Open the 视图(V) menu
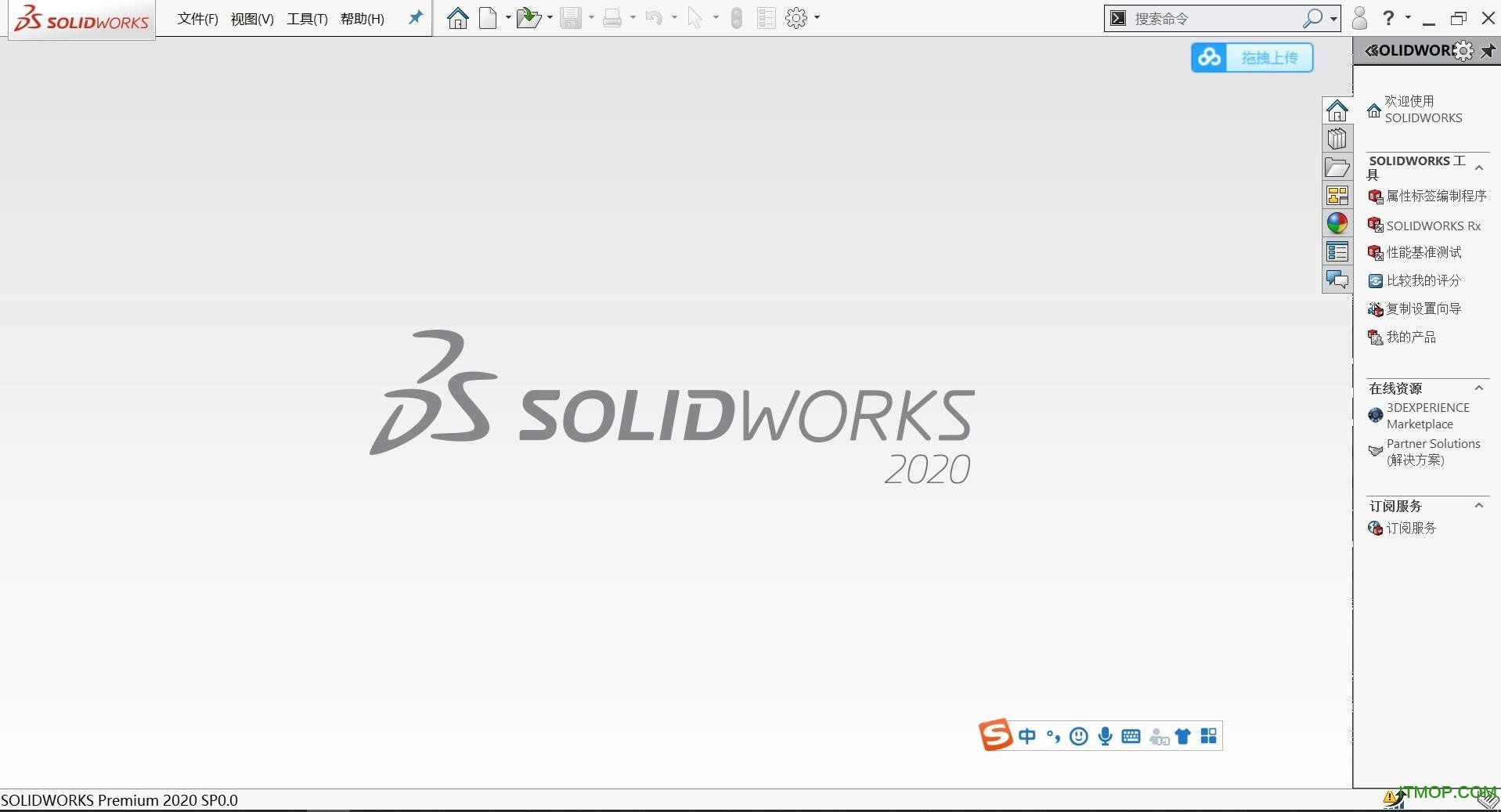The width and height of the screenshot is (1501, 812). pos(252,19)
